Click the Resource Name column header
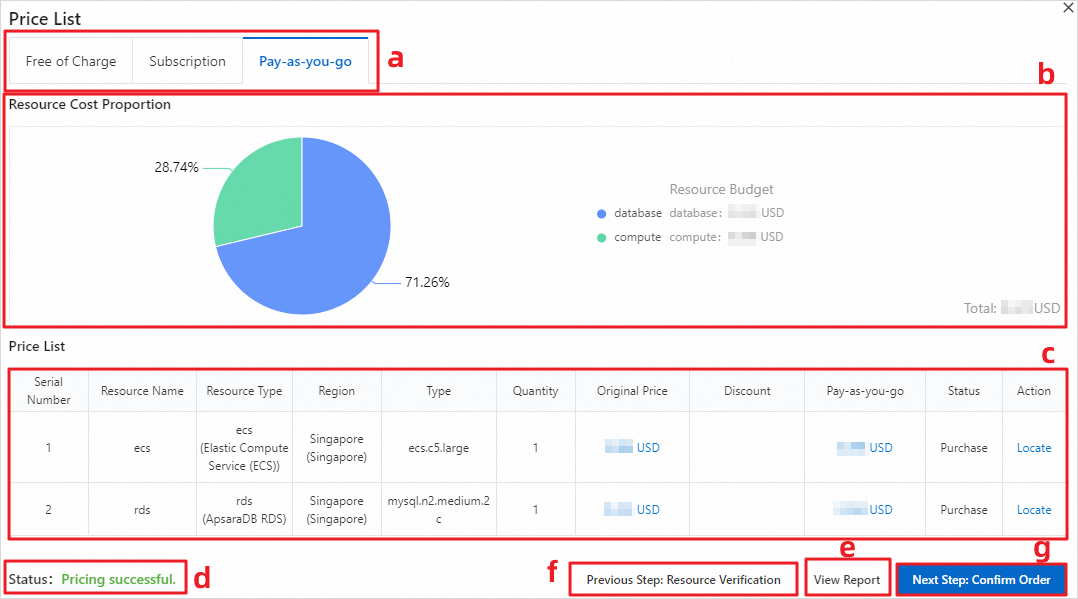The height and width of the screenshot is (599, 1078). tap(142, 391)
